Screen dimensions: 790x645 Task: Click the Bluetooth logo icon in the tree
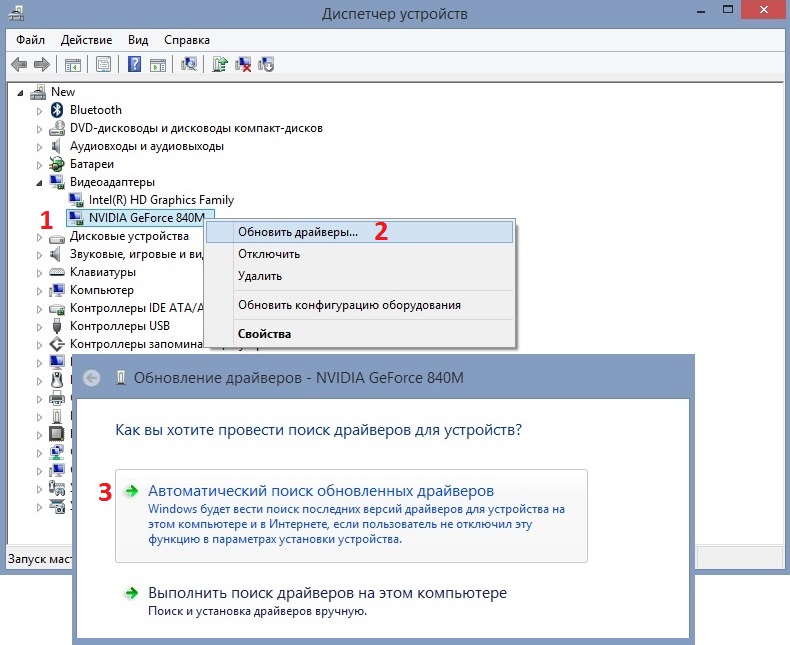click(x=57, y=110)
